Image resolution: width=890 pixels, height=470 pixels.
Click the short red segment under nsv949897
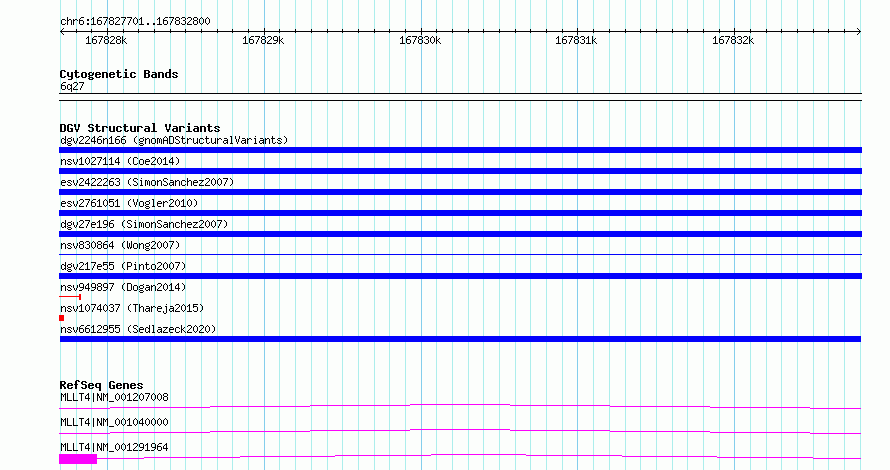click(70, 296)
